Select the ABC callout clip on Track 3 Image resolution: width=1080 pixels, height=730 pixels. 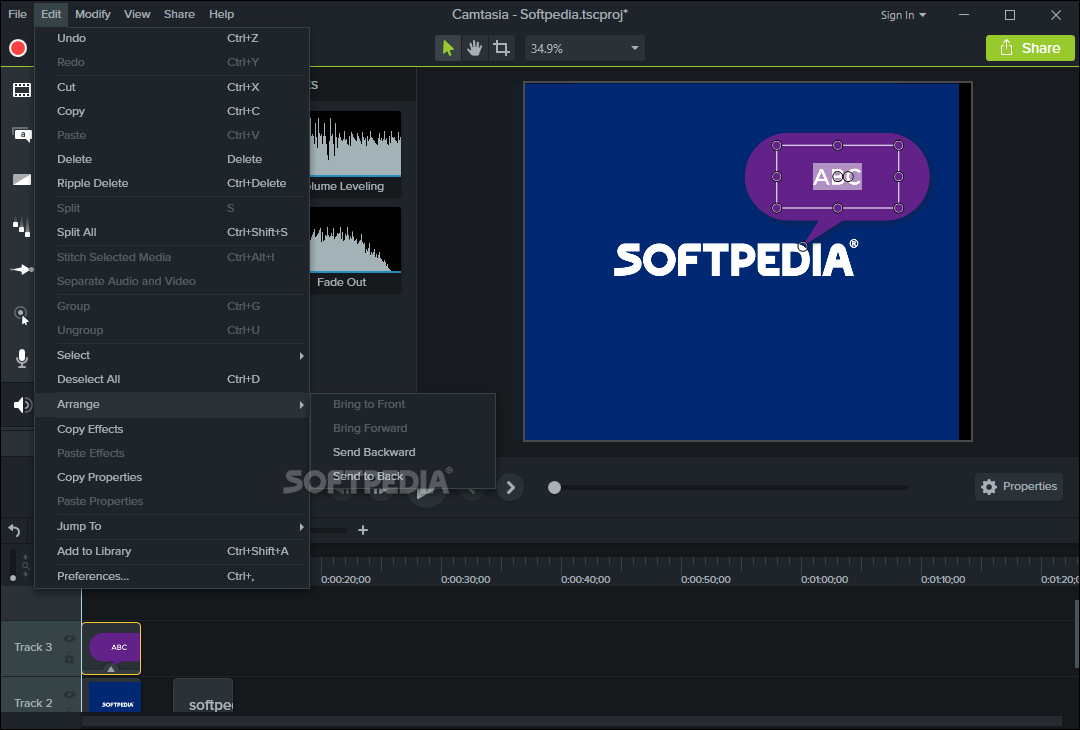click(x=112, y=648)
